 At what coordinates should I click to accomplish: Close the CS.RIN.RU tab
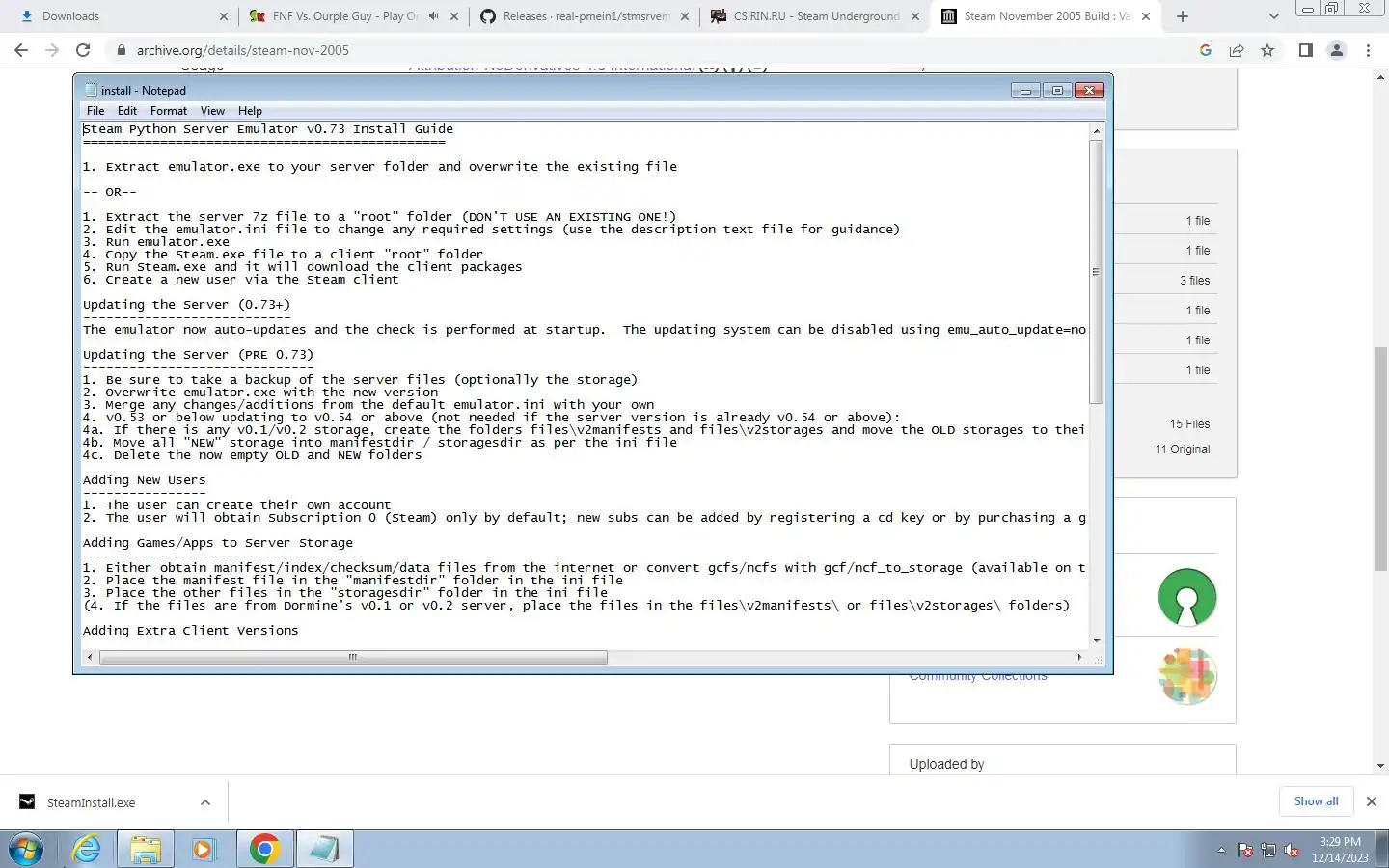tap(915, 16)
